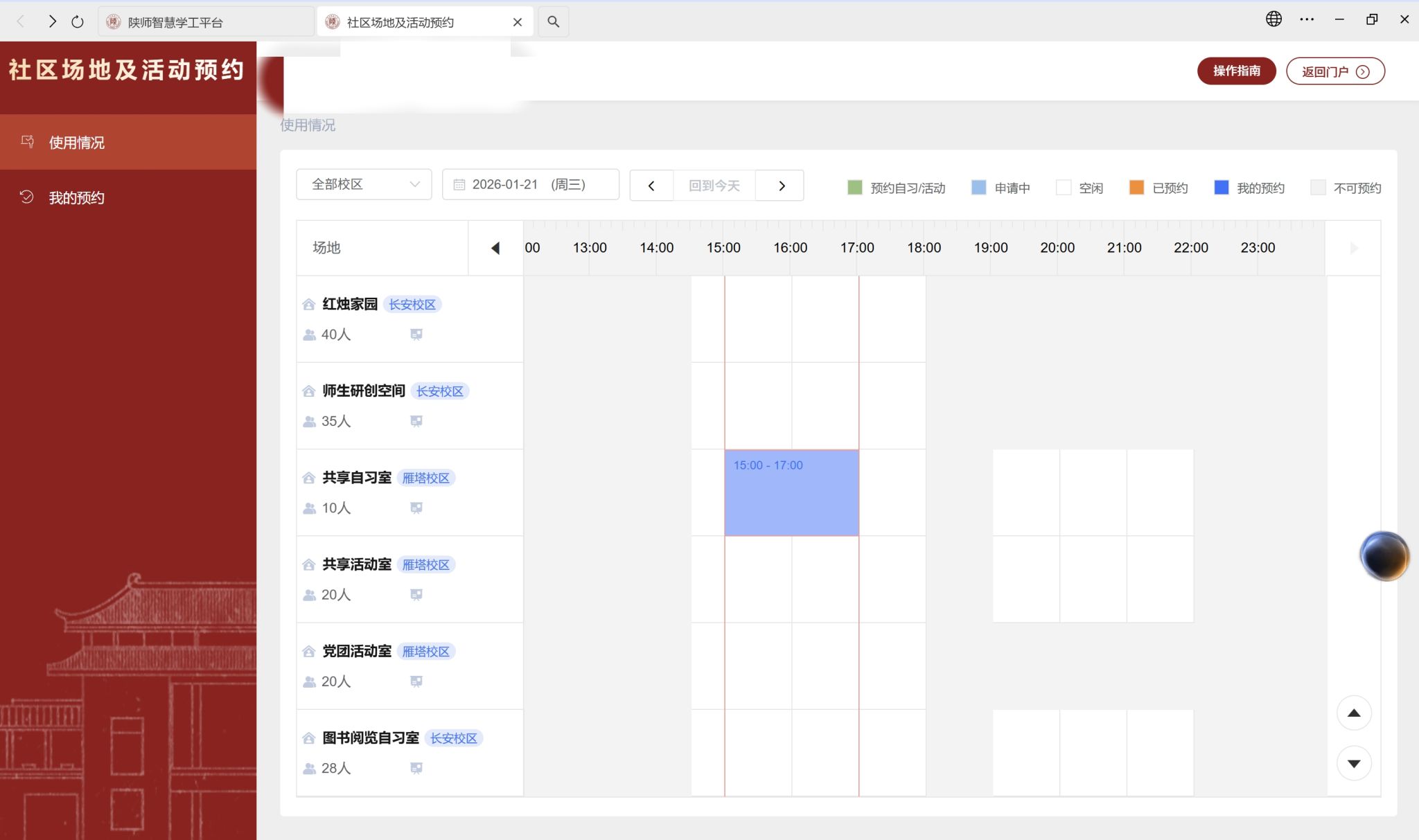Click the green 预约自习/活动 legend swatch
This screenshot has height=840, width=1419.
(x=855, y=188)
